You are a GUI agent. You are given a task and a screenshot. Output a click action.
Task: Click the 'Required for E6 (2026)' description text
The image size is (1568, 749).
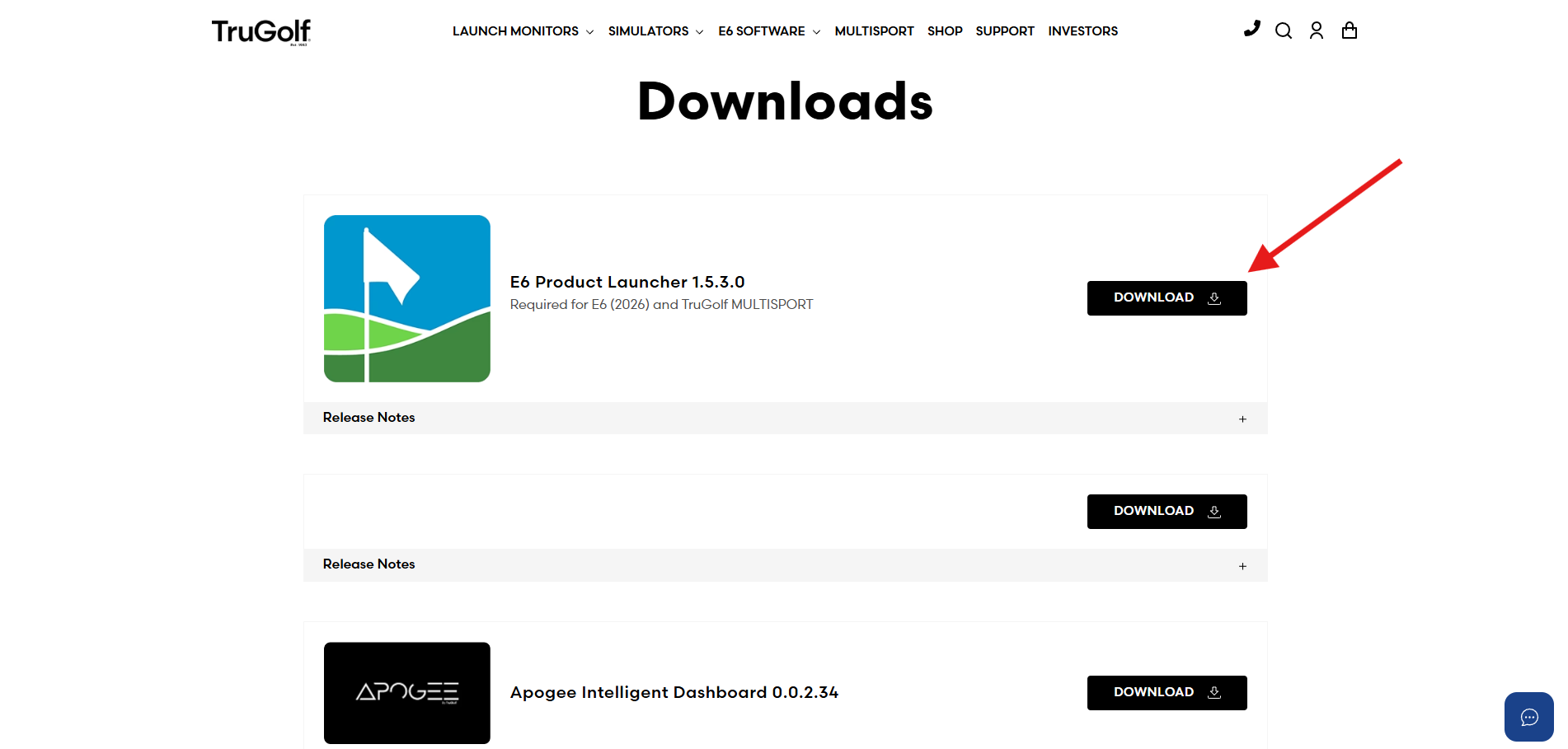[661, 305]
